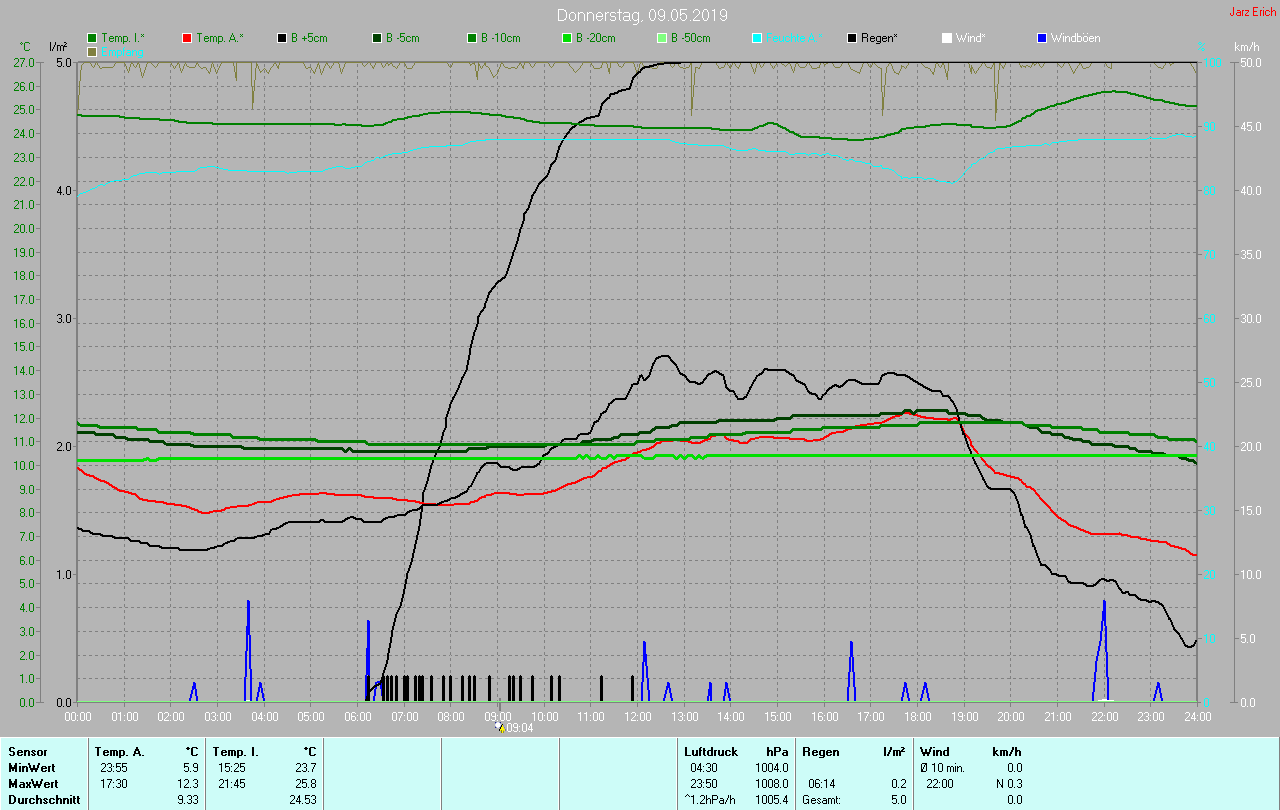Click the blue Windböen legend swatch

pos(1042,38)
